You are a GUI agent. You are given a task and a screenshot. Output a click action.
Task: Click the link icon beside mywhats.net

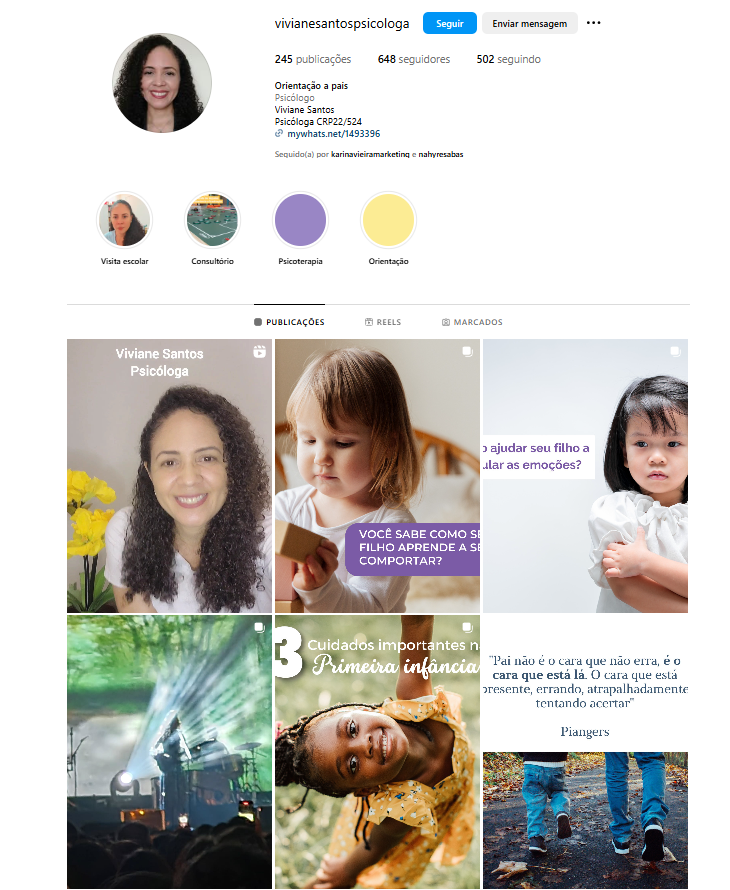279,134
